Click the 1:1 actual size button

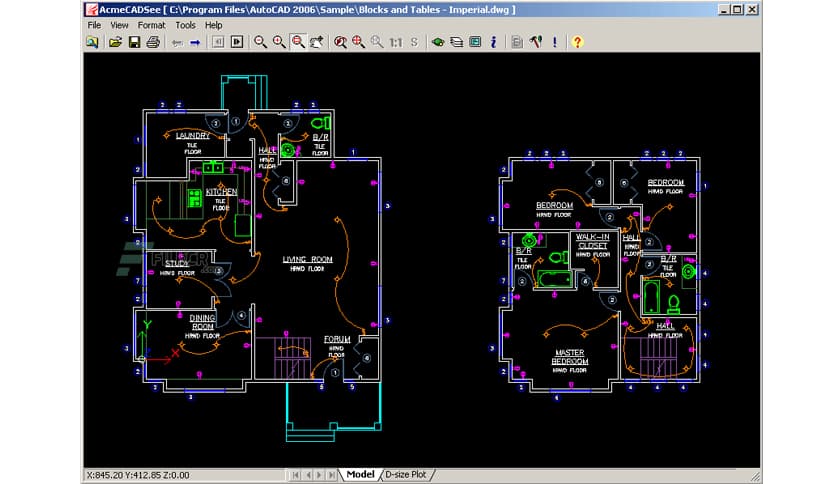click(395, 42)
